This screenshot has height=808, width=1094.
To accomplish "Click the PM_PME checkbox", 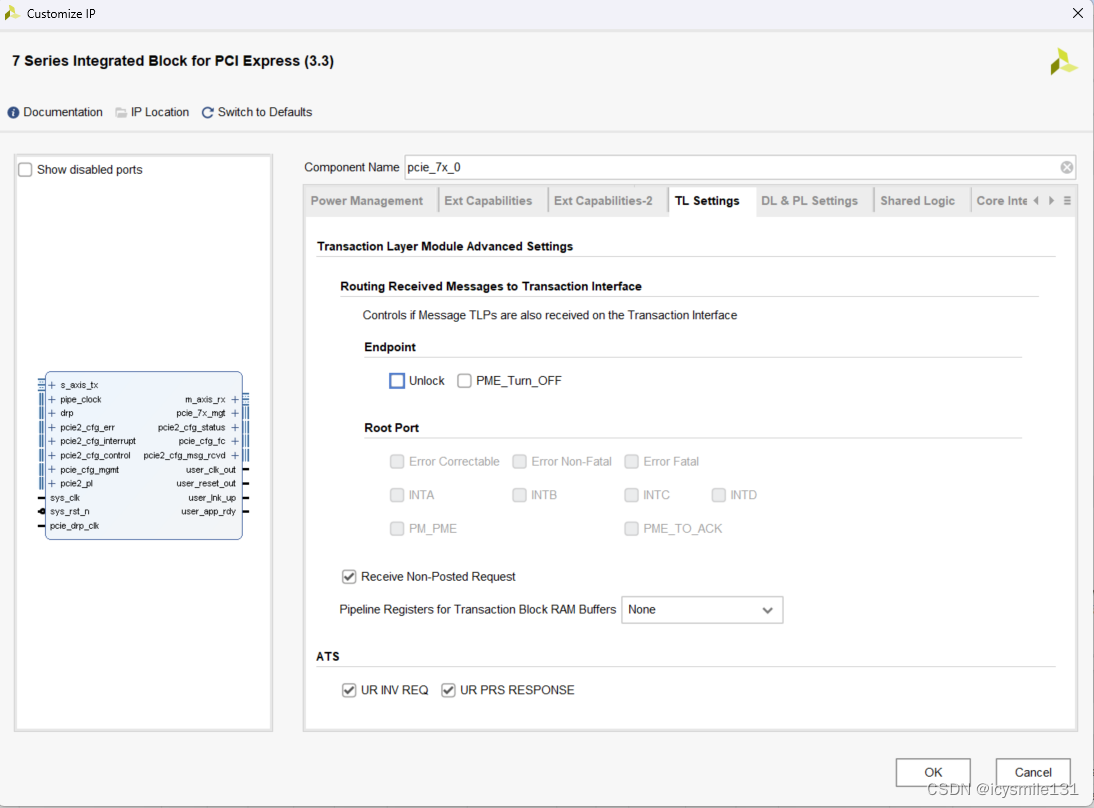I will pos(397,529).
